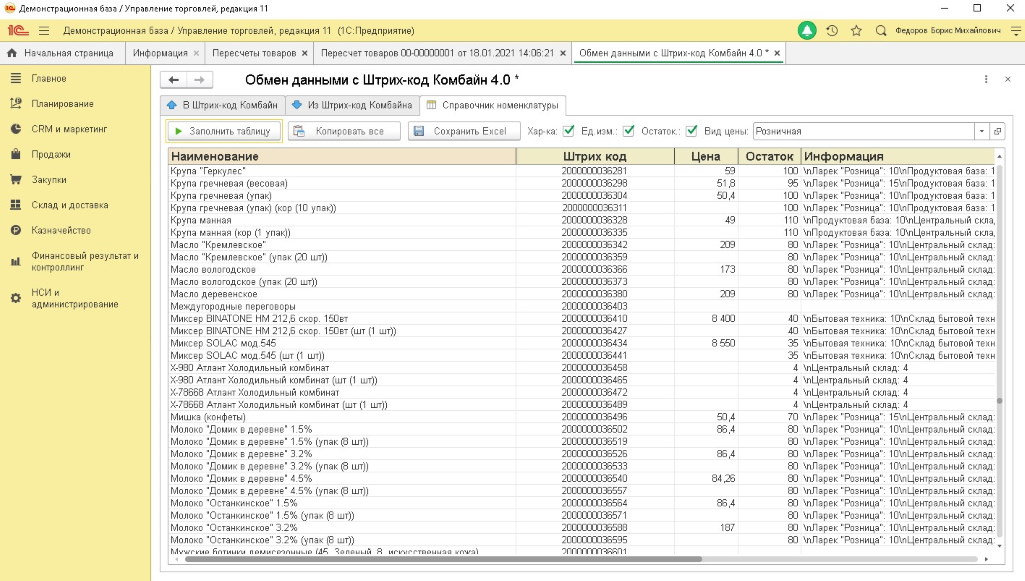Image resolution: width=1025 pixels, height=581 pixels.
Task: Open the history clock icon
Action: pos(832,31)
